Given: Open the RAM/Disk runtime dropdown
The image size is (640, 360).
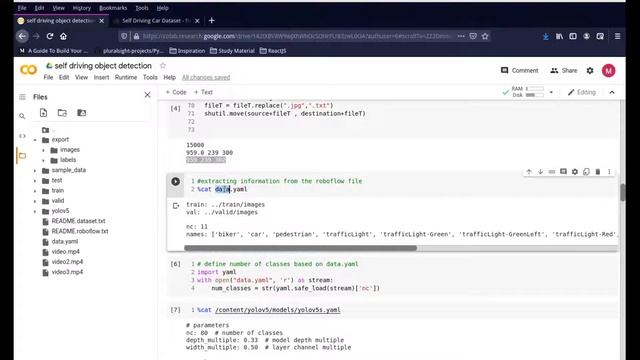Looking at the screenshot, I should coord(551,92).
